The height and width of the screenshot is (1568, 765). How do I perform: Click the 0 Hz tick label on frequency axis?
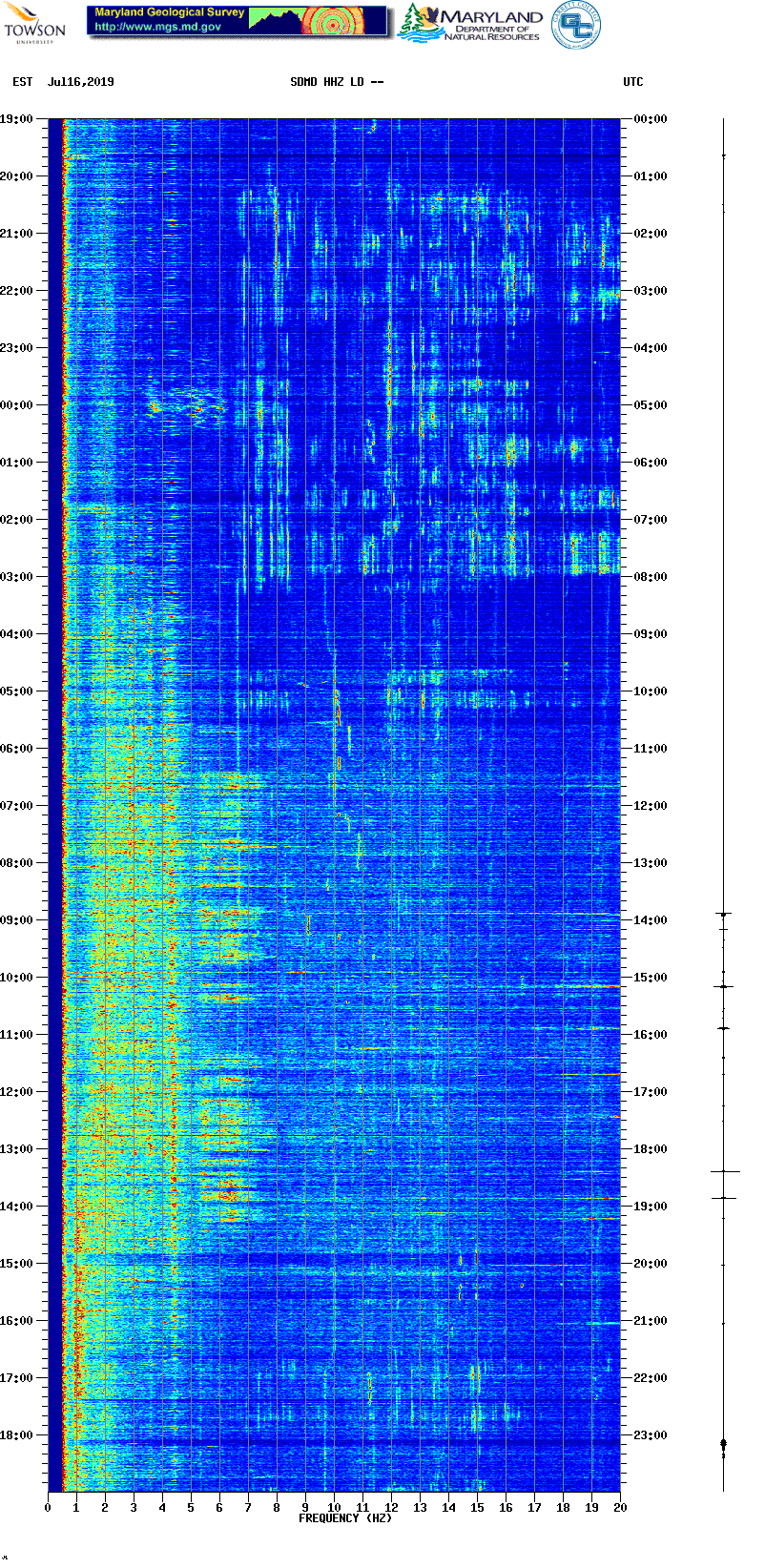point(48,1508)
